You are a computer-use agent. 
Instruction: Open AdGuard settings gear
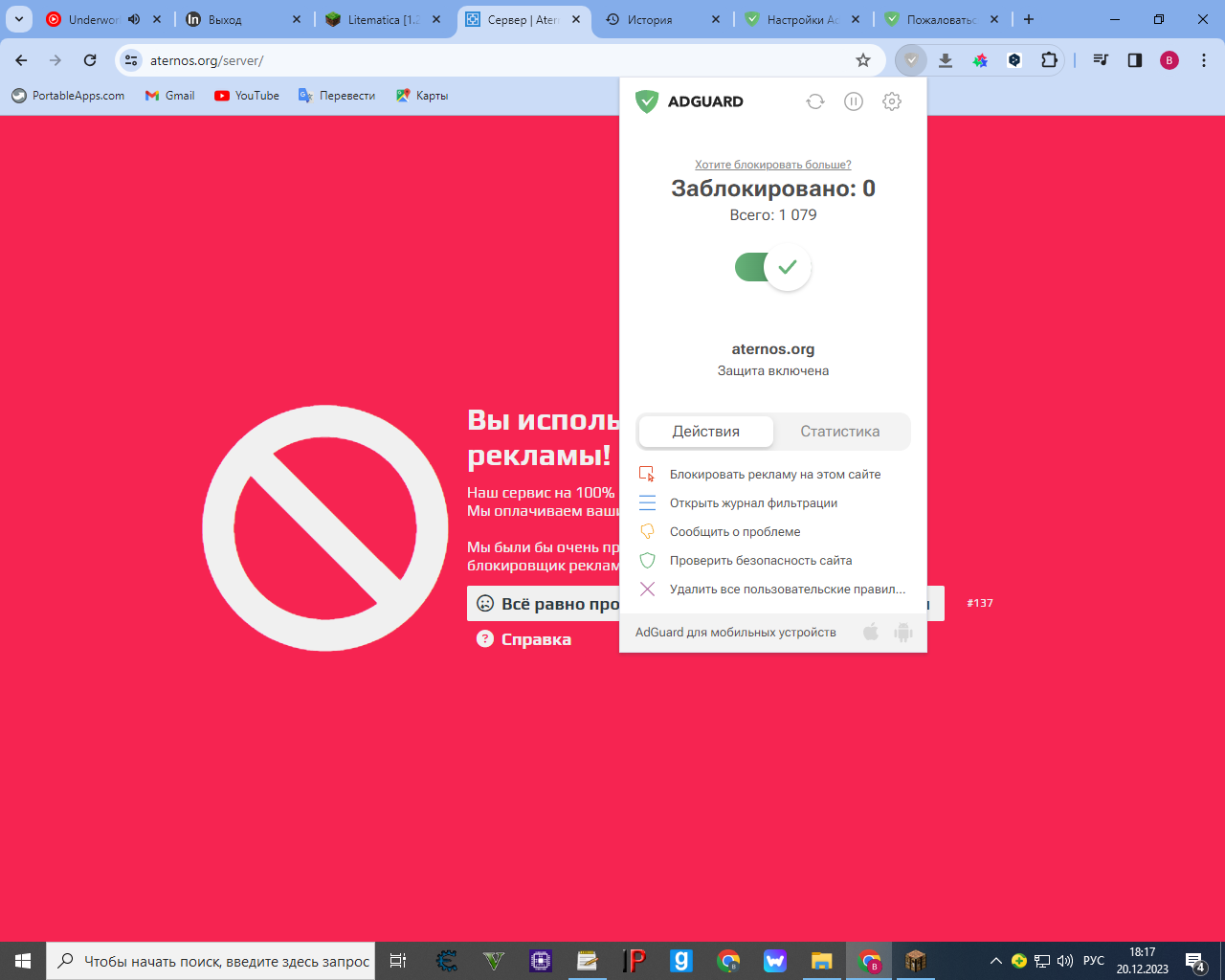pyautogui.click(x=891, y=100)
